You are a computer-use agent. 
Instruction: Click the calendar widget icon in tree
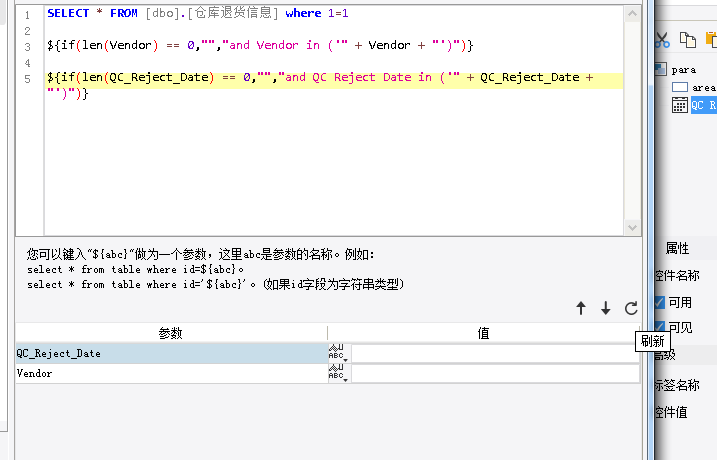[x=680, y=105]
